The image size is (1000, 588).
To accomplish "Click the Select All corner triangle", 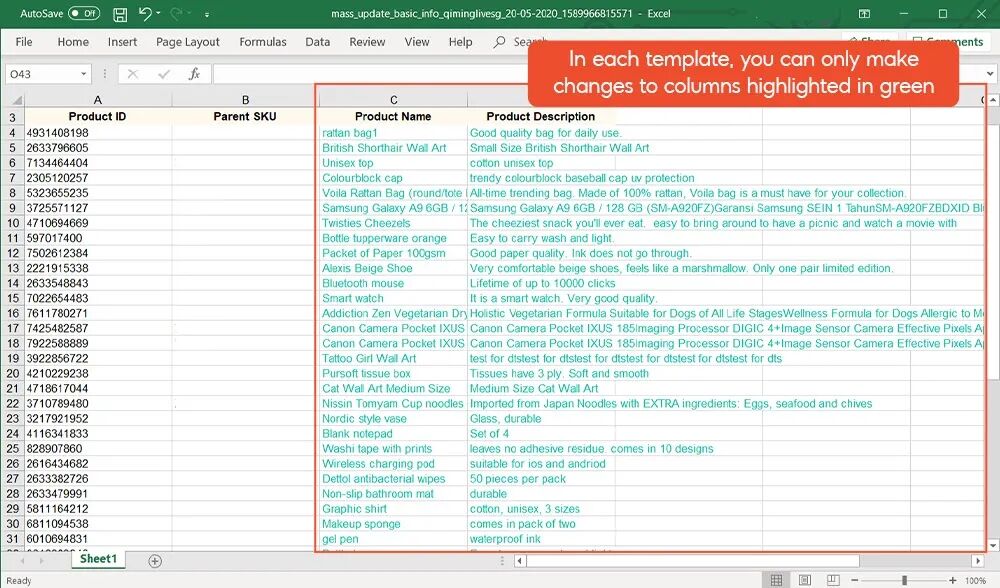I will 15,100.
